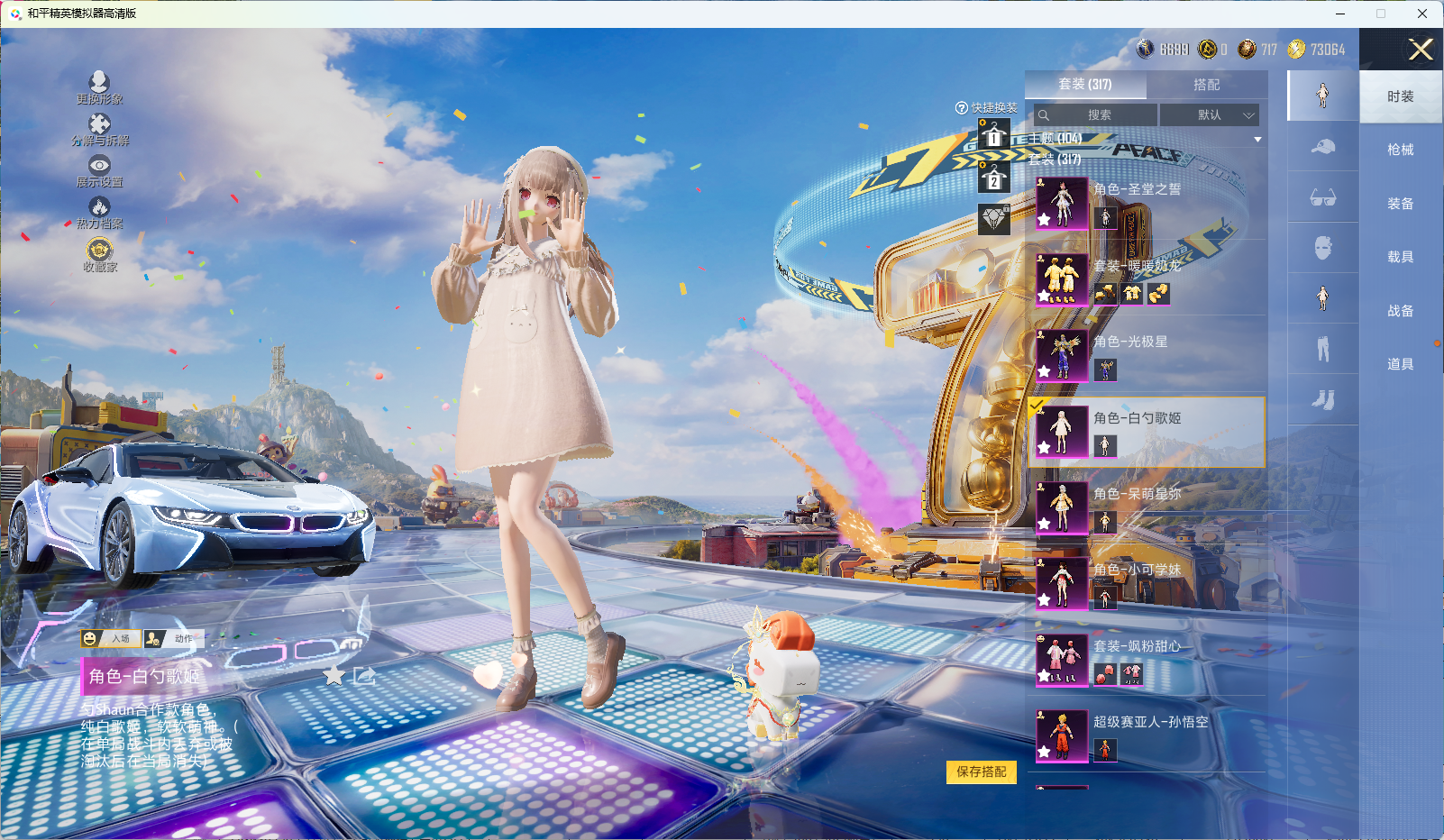Select the glasses category icon
This screenshot has height=840, width=1444.
point(1322,197)
